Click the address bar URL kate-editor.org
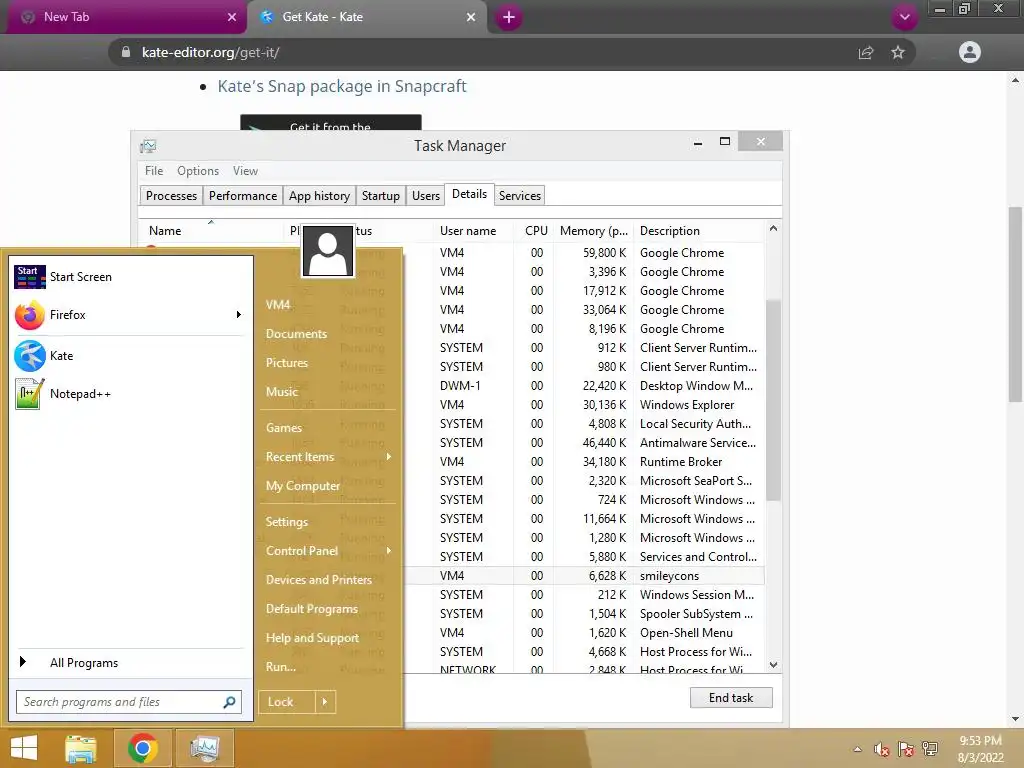Screen dimensions: 1024x768 click(x=210, y=53)
